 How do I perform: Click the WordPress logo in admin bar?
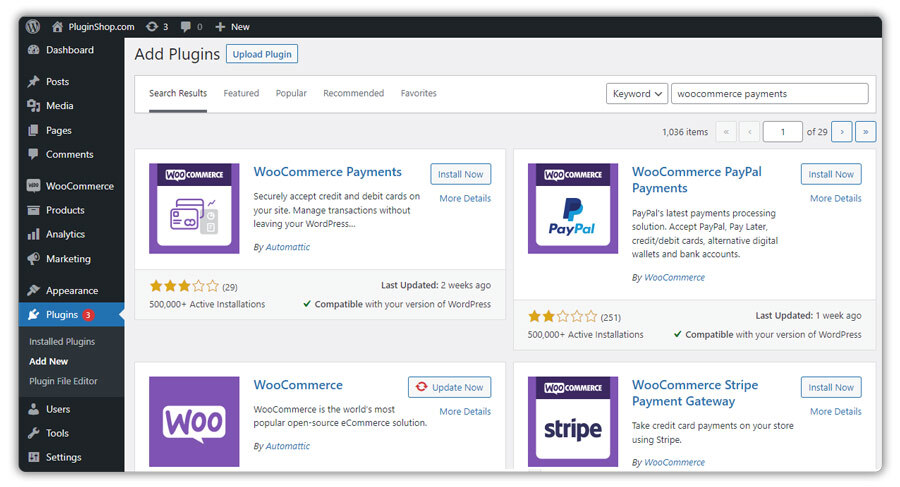coord(33,26)
